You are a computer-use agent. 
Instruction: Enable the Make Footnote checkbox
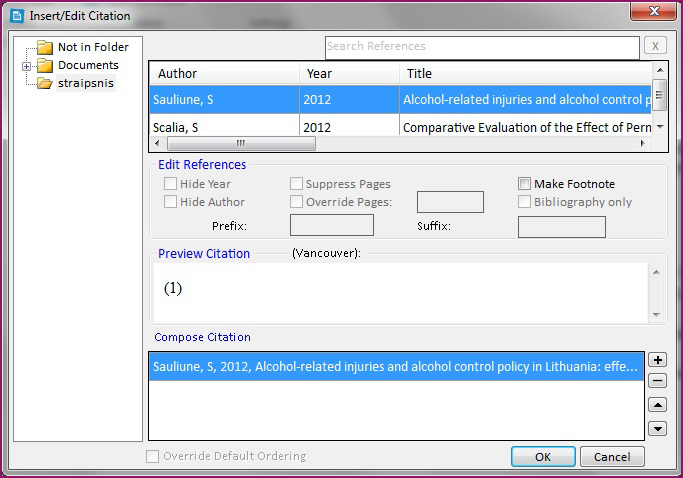(x=524, y=184)
